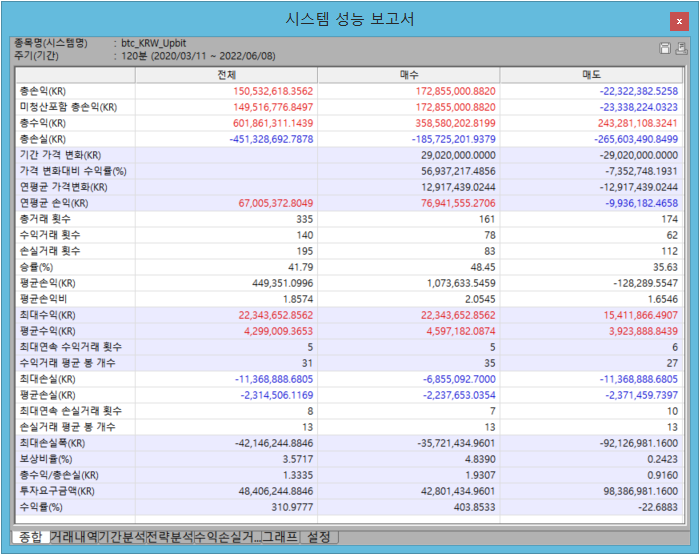The height and width of the screenshot is (555, 700).
Task: Open the 기간분석 tab
Action: [121, 537]
